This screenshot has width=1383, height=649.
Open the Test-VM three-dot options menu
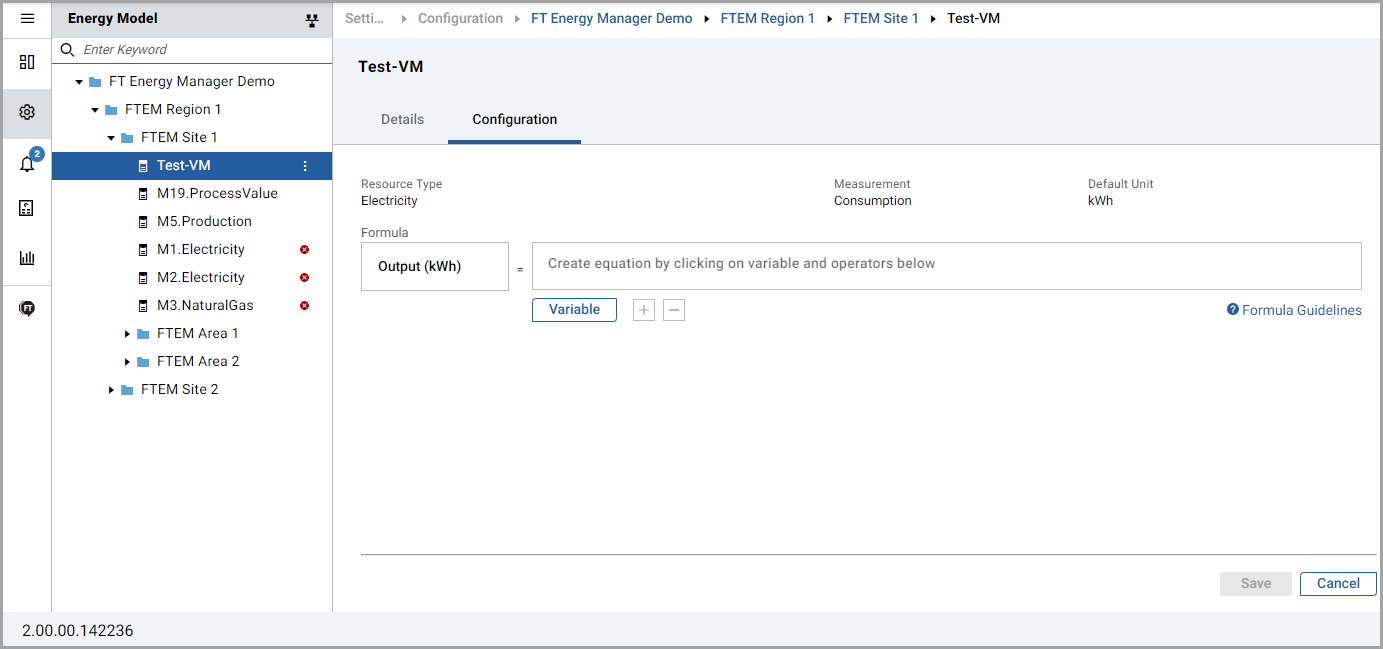(305, 166)
